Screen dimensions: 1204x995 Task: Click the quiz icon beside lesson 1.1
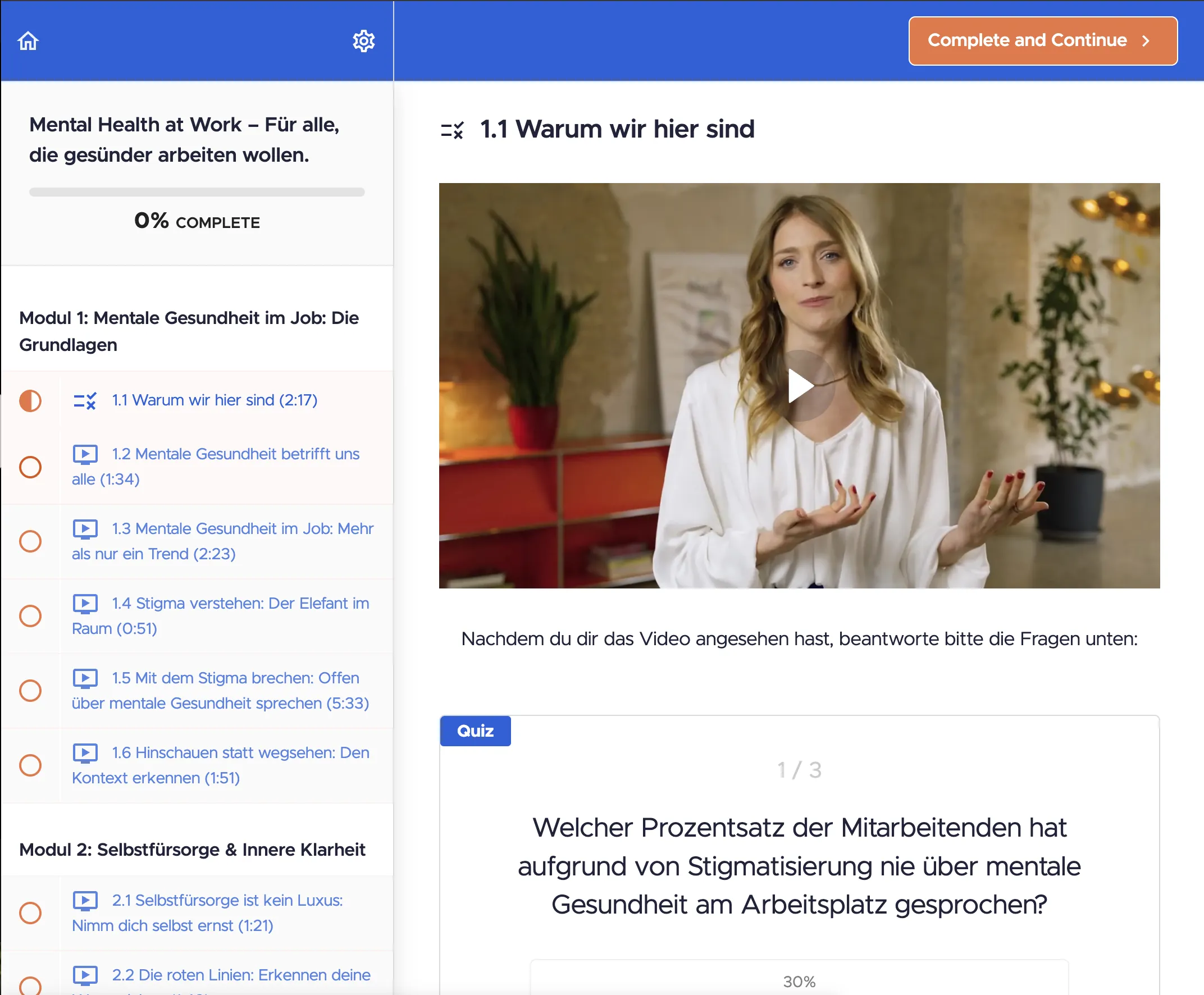[x=85, y=400]
